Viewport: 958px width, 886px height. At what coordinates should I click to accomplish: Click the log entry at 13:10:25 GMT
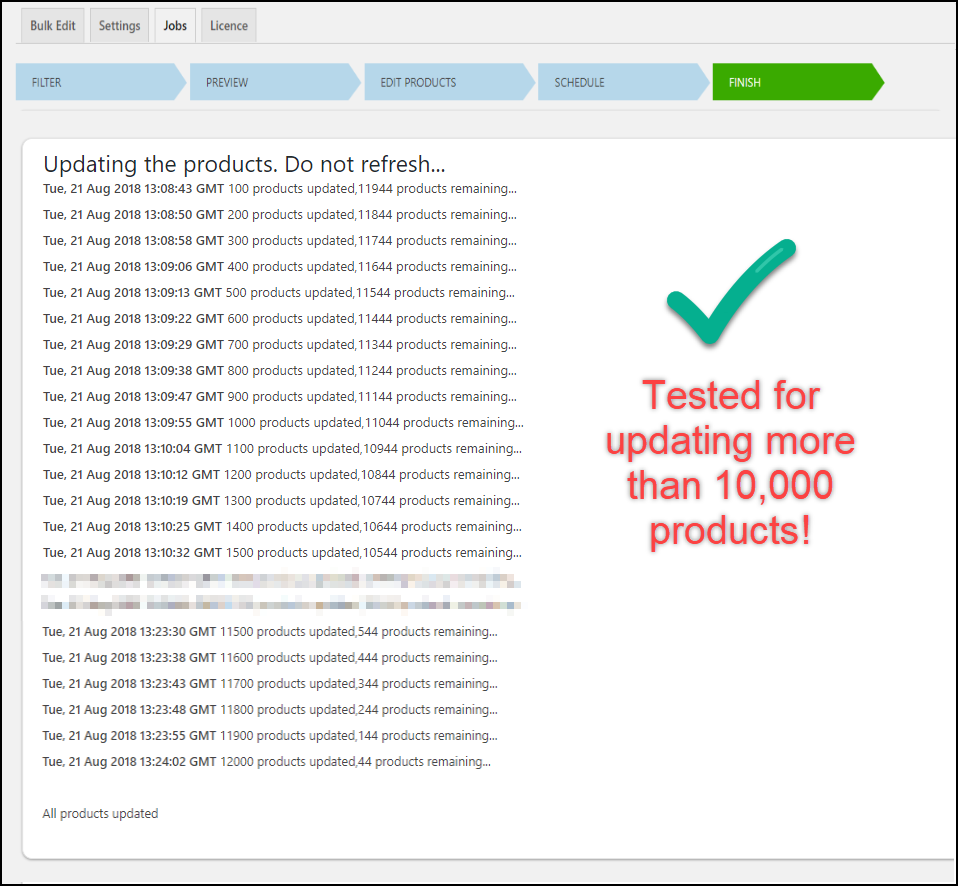[x=282, y=527]
